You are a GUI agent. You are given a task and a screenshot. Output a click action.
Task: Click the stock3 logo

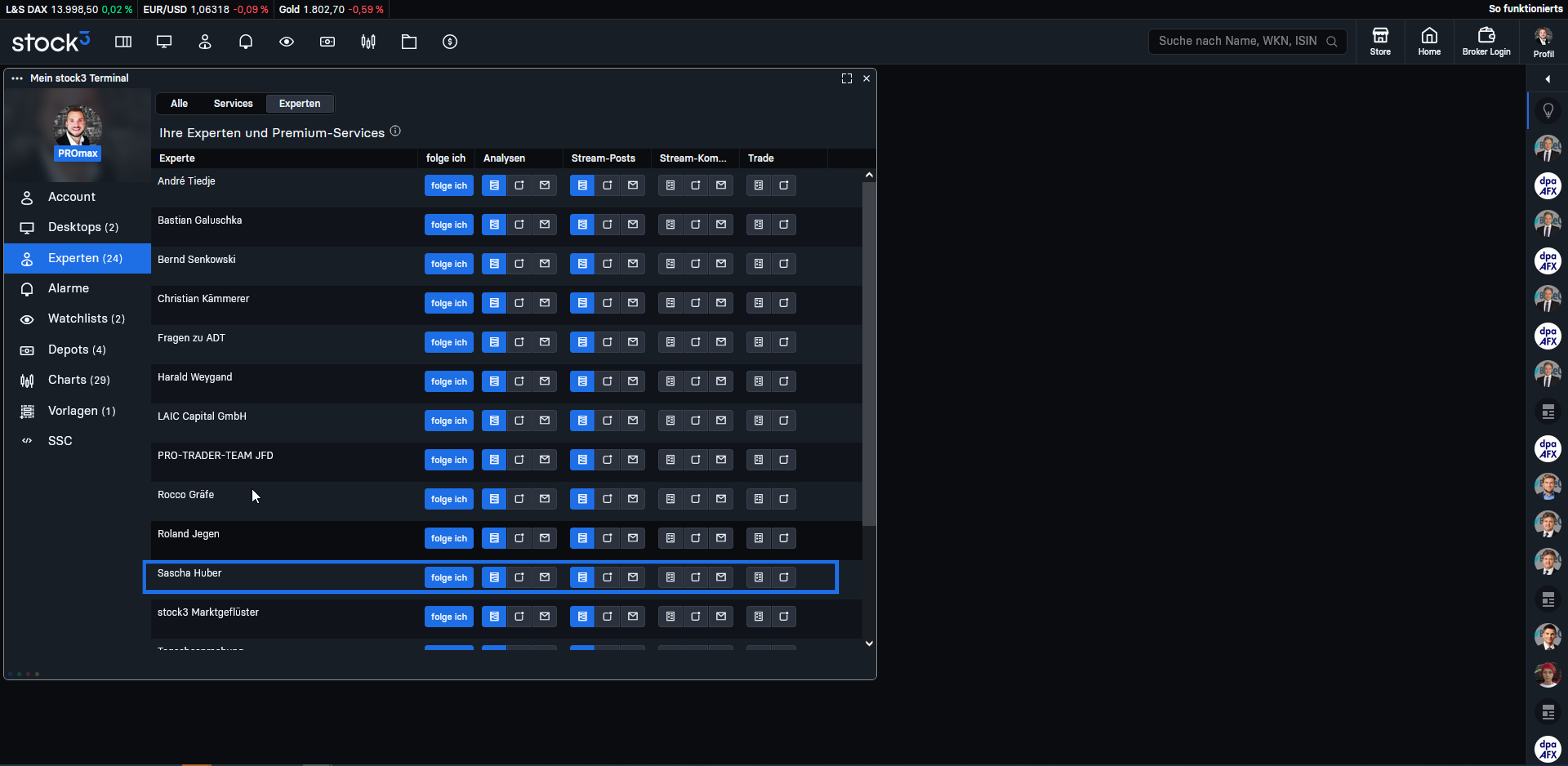coord(51,41)
